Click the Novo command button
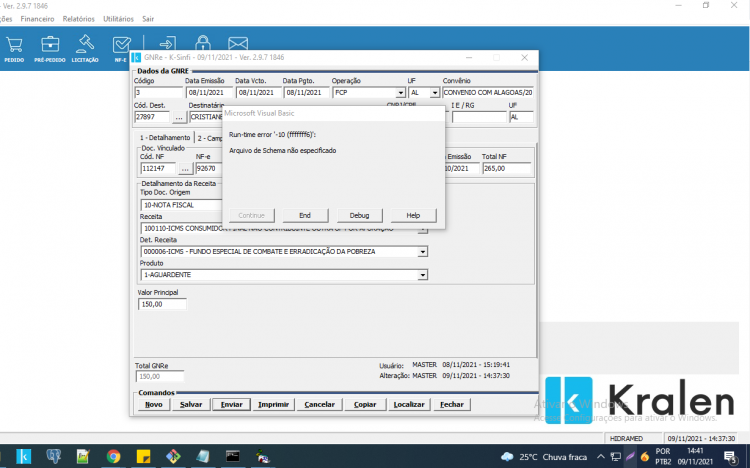 (x=154, y=404)
